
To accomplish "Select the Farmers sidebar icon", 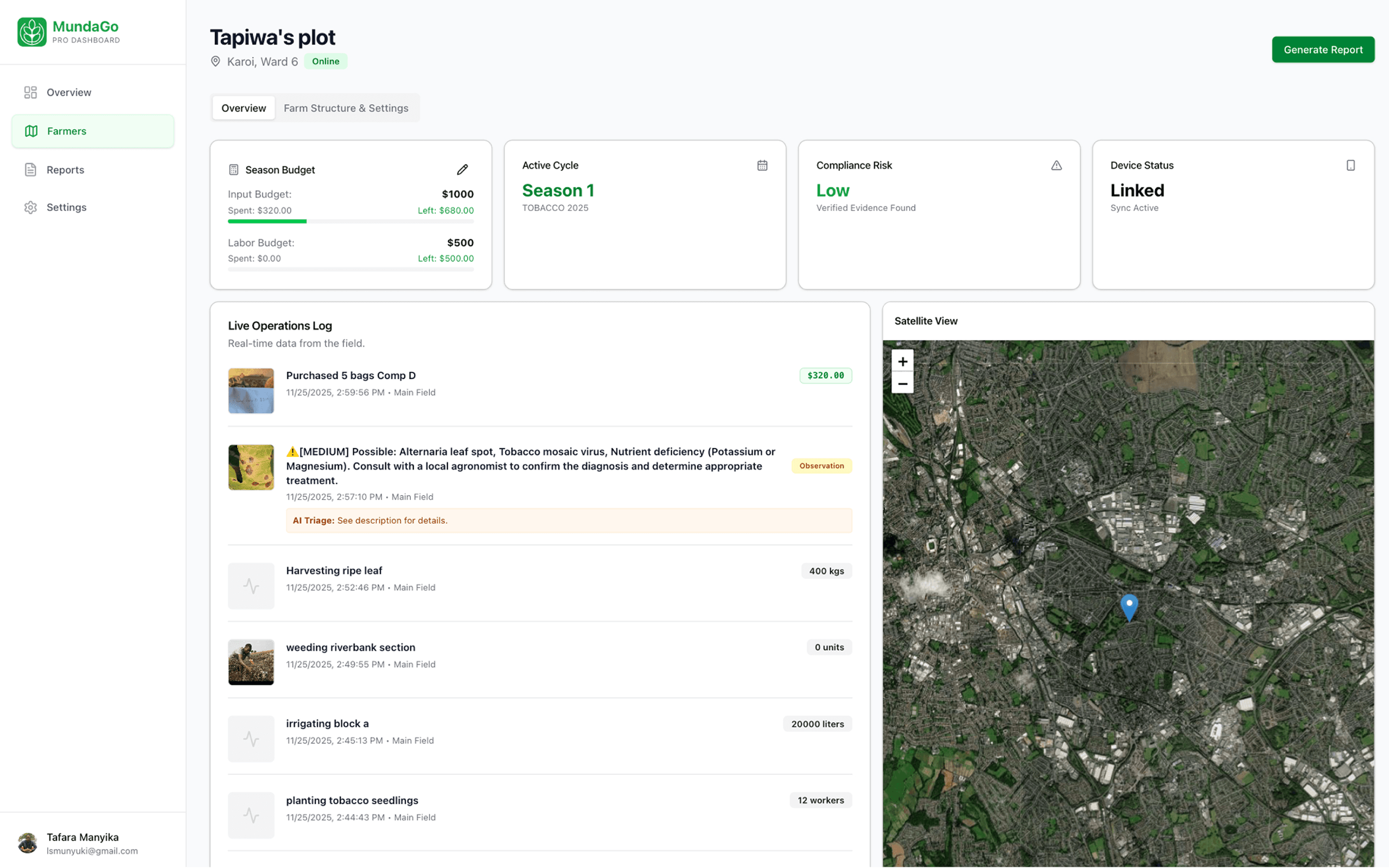I will pos(30,131).
